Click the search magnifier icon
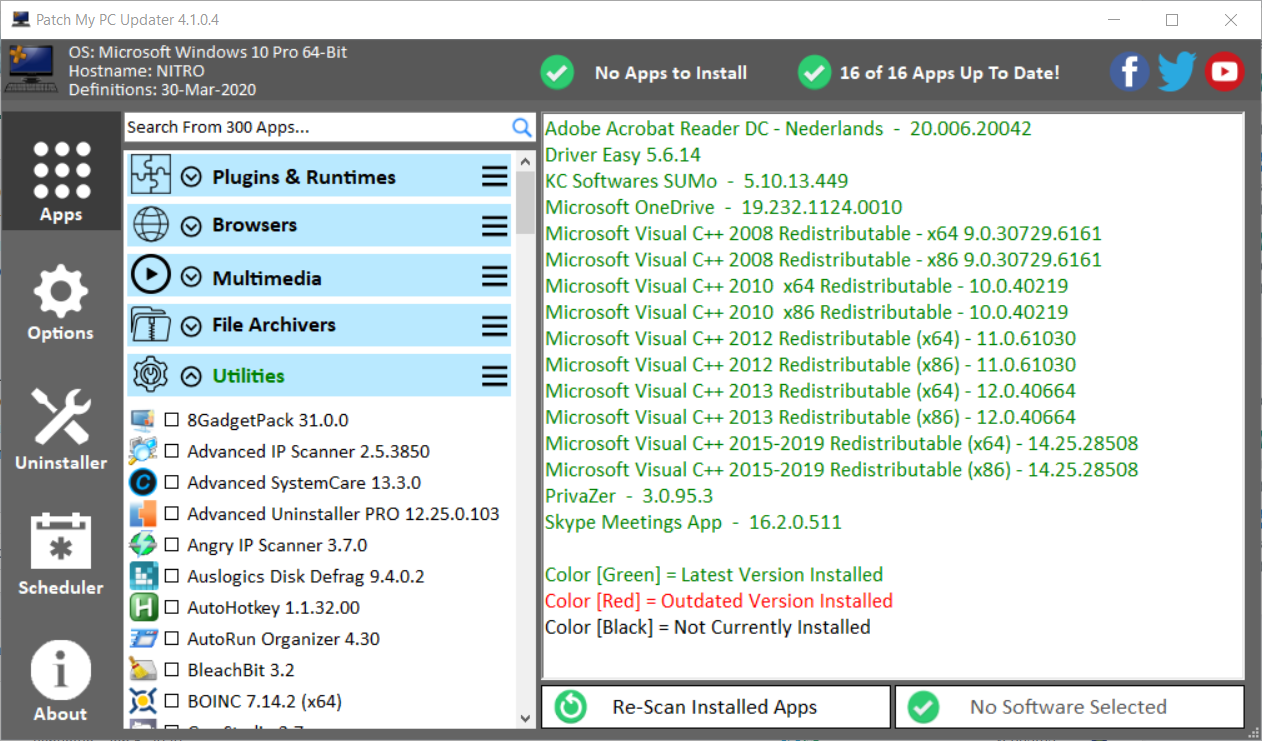This screenshot has height=741, width=1262. point(522,127)
